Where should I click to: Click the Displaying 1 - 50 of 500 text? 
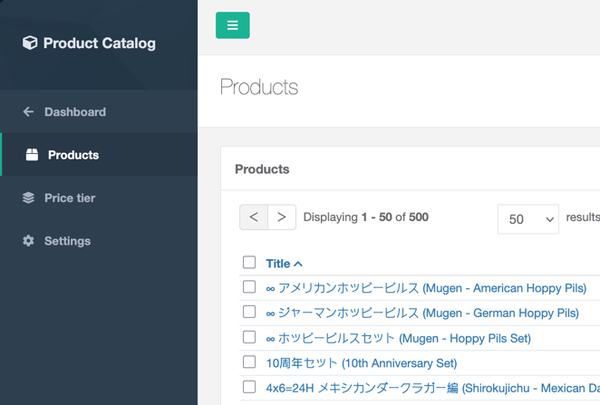tap(366, 217)
